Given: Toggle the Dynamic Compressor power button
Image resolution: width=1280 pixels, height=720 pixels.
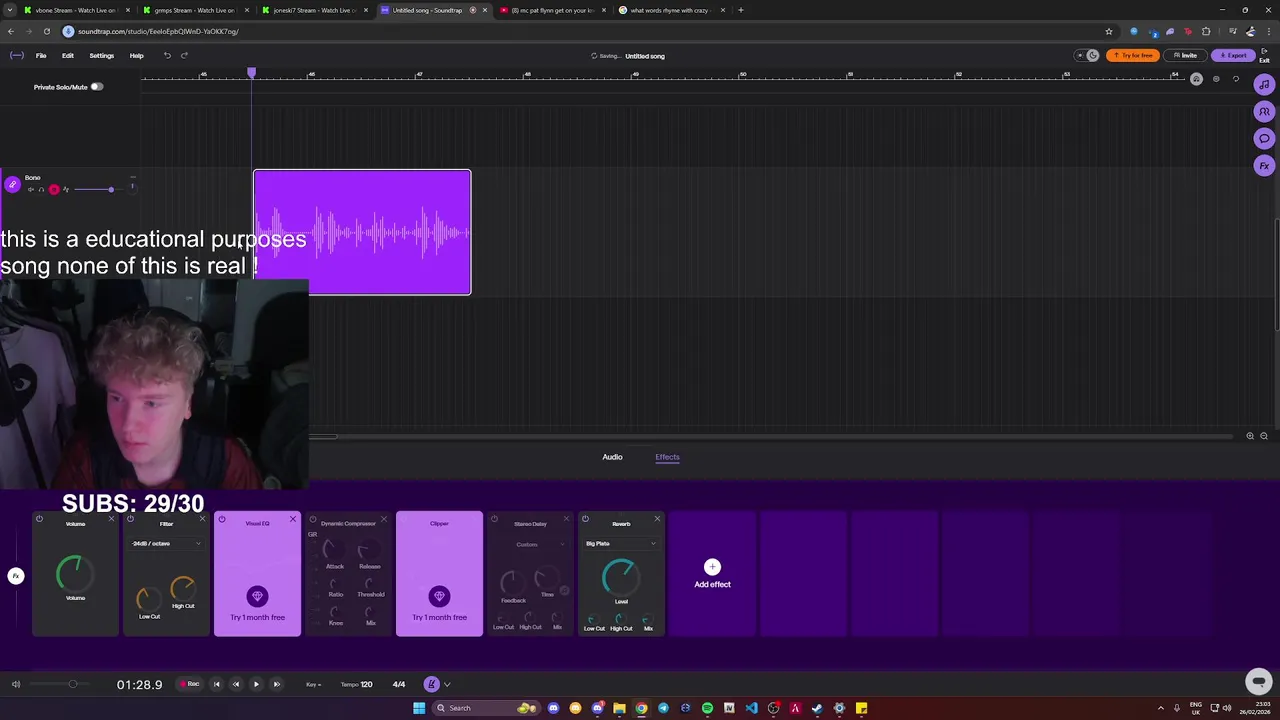Looking at the screenshot, I should click(312, 519).
